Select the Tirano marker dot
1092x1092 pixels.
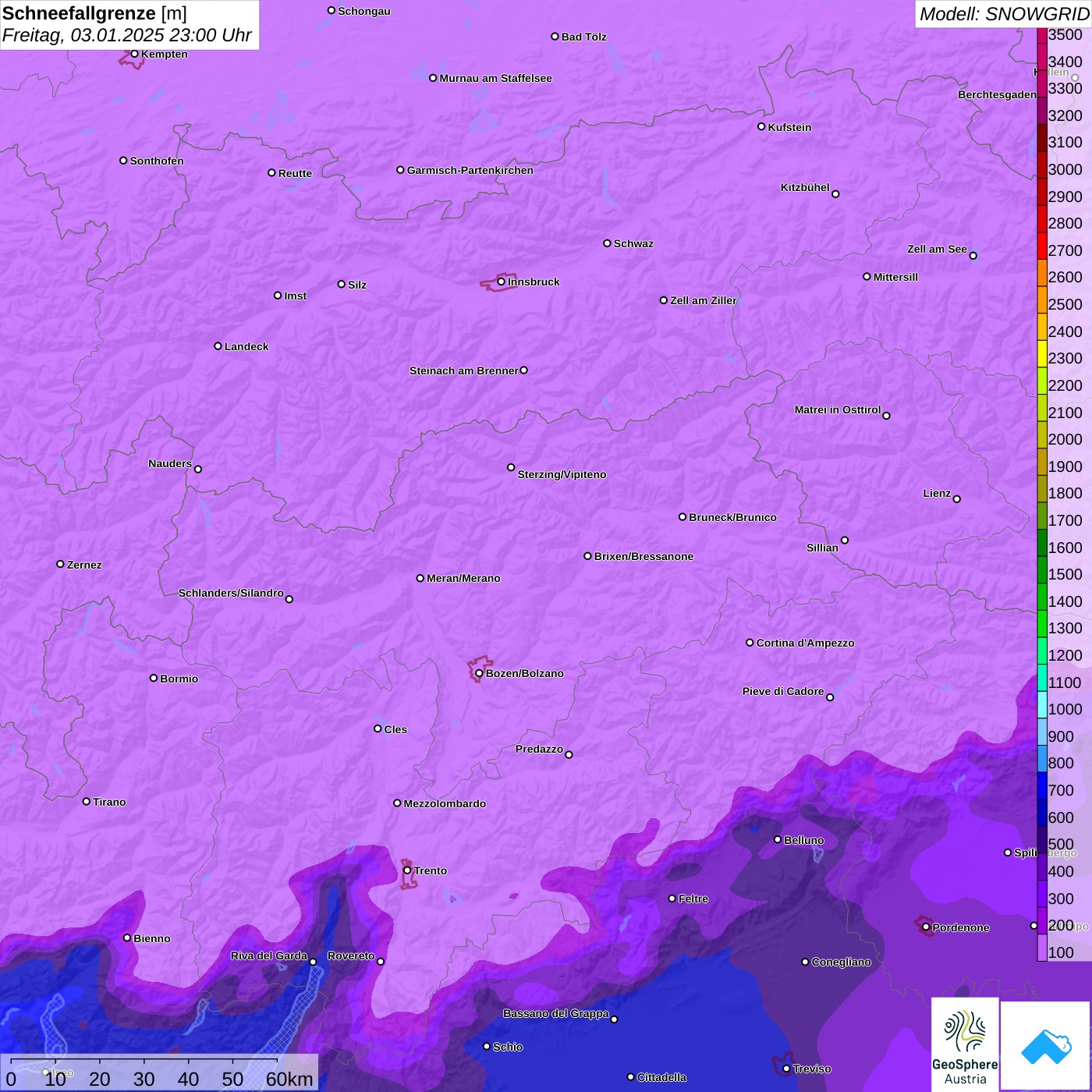point(87,801)
